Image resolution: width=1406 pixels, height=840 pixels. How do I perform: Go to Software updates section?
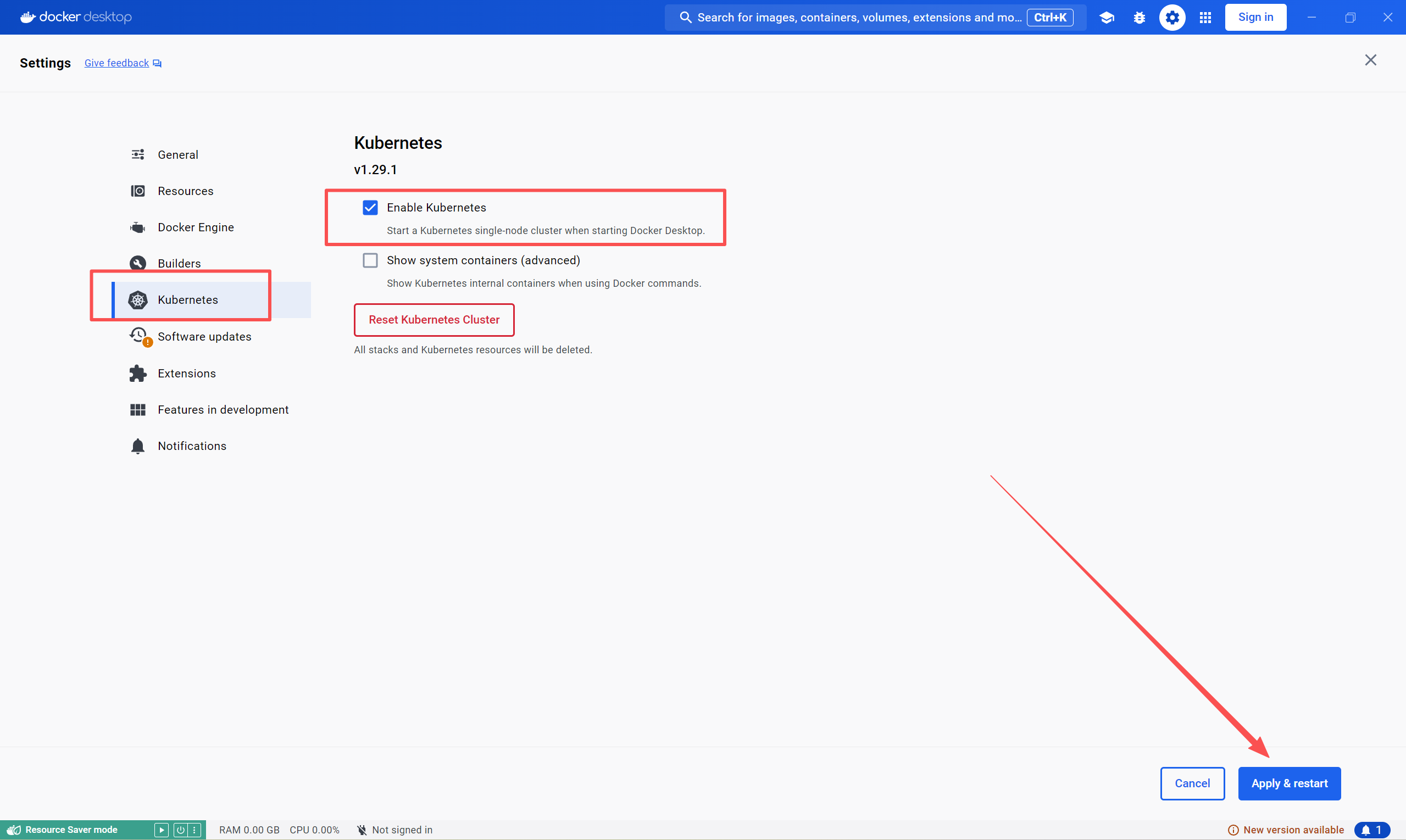pos(204,337)
